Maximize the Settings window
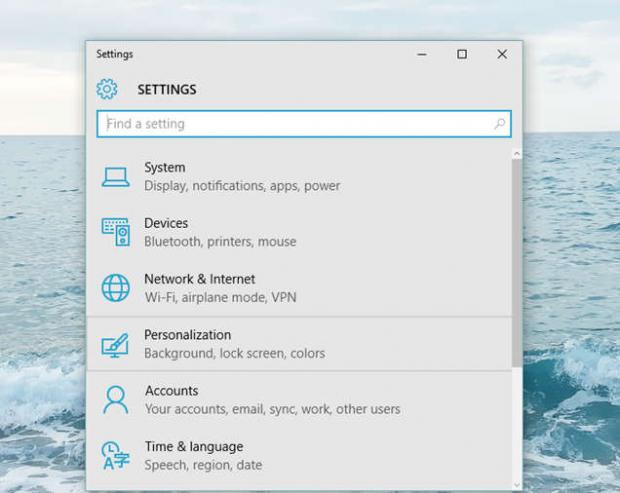620x493 pixels. [x=462, y=54]
